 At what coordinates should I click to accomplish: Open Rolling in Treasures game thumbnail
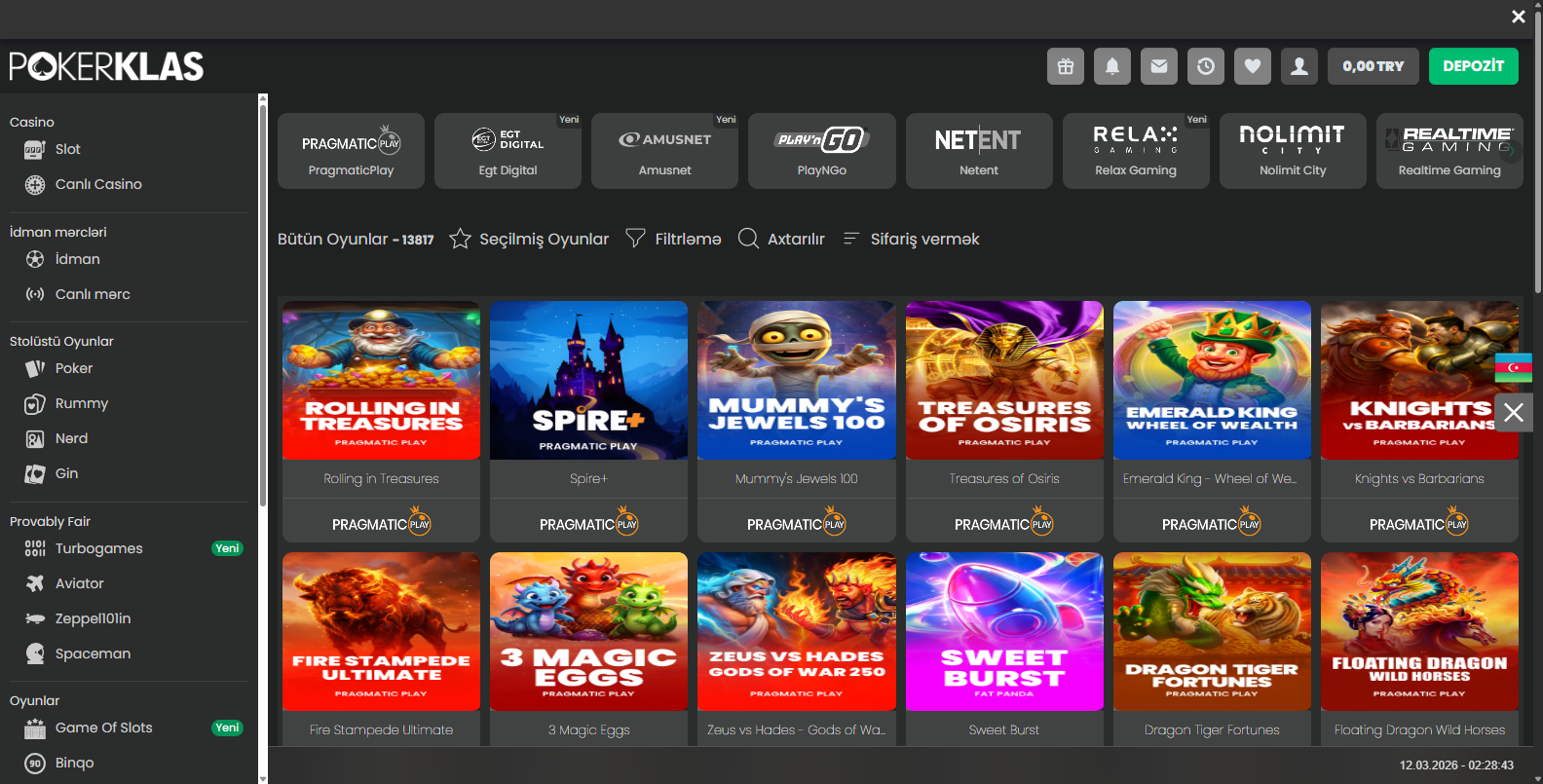(381, 380)
